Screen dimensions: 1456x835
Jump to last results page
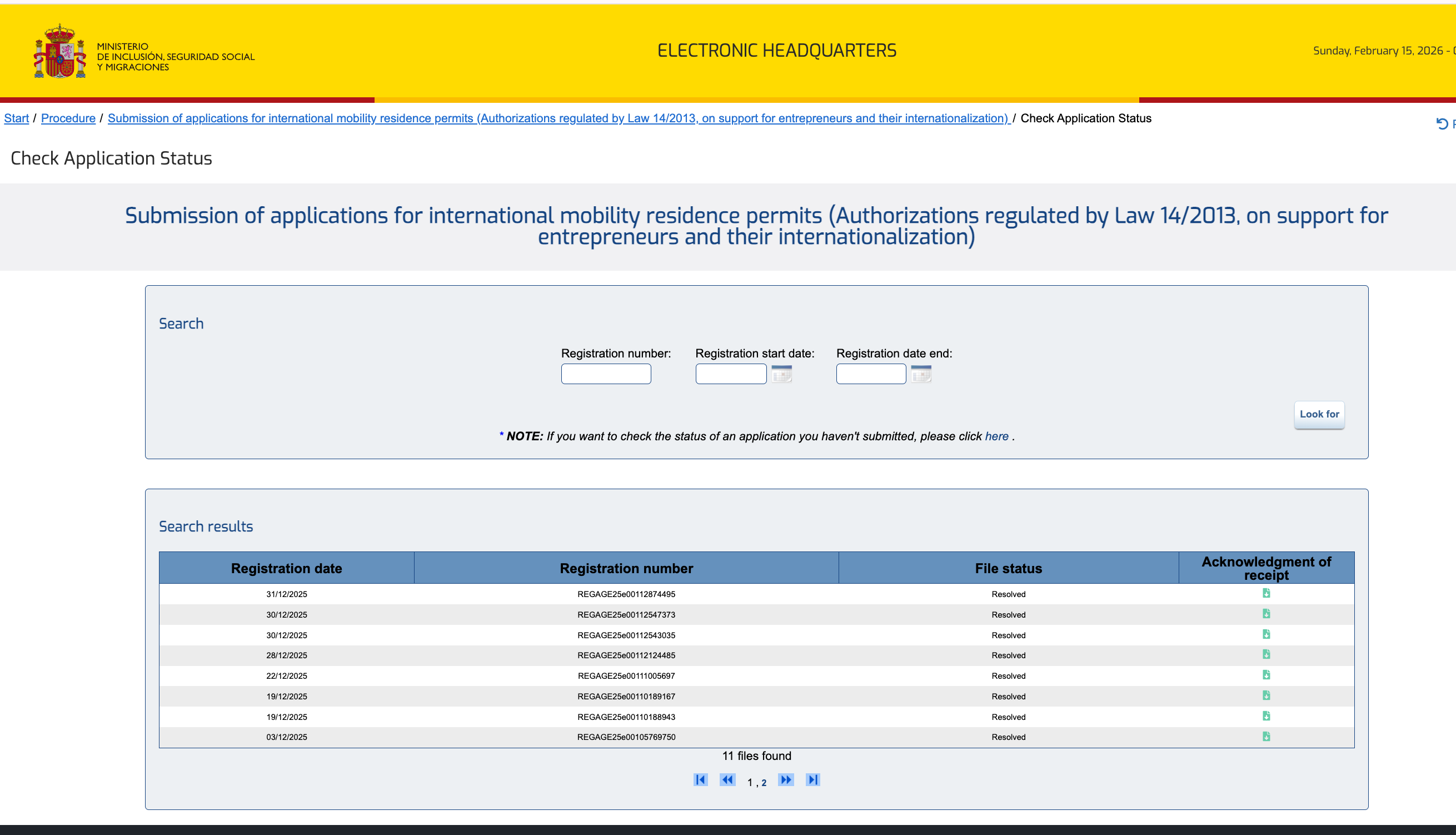(x=813, y=780)
